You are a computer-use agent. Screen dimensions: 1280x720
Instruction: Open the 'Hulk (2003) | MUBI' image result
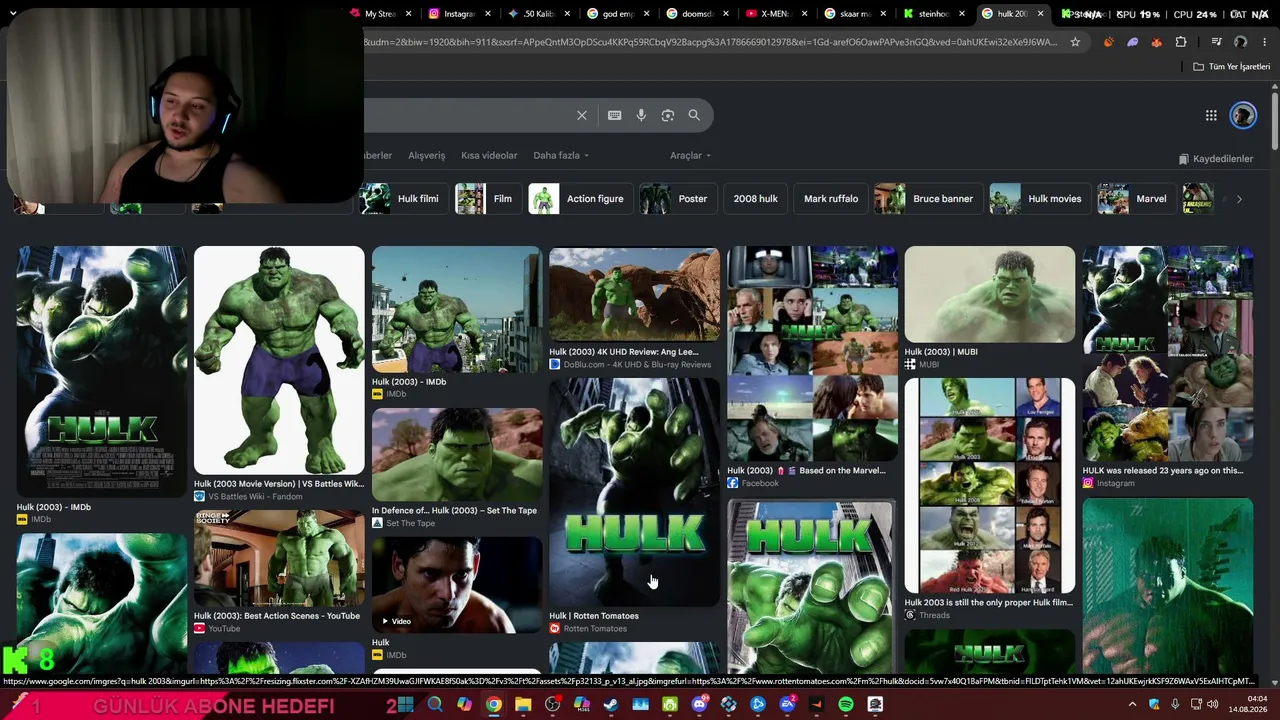tap(990, 294)
